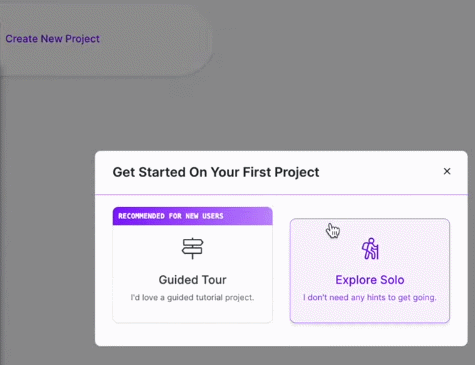Select the Guided Tour card

click(x=193, y=265)
